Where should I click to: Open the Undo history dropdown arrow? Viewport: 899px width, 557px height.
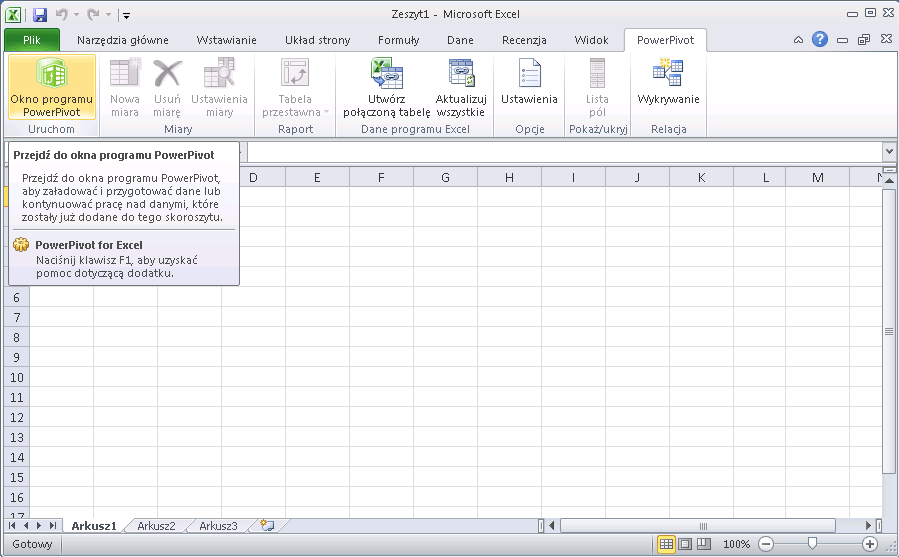click(76, 15)
